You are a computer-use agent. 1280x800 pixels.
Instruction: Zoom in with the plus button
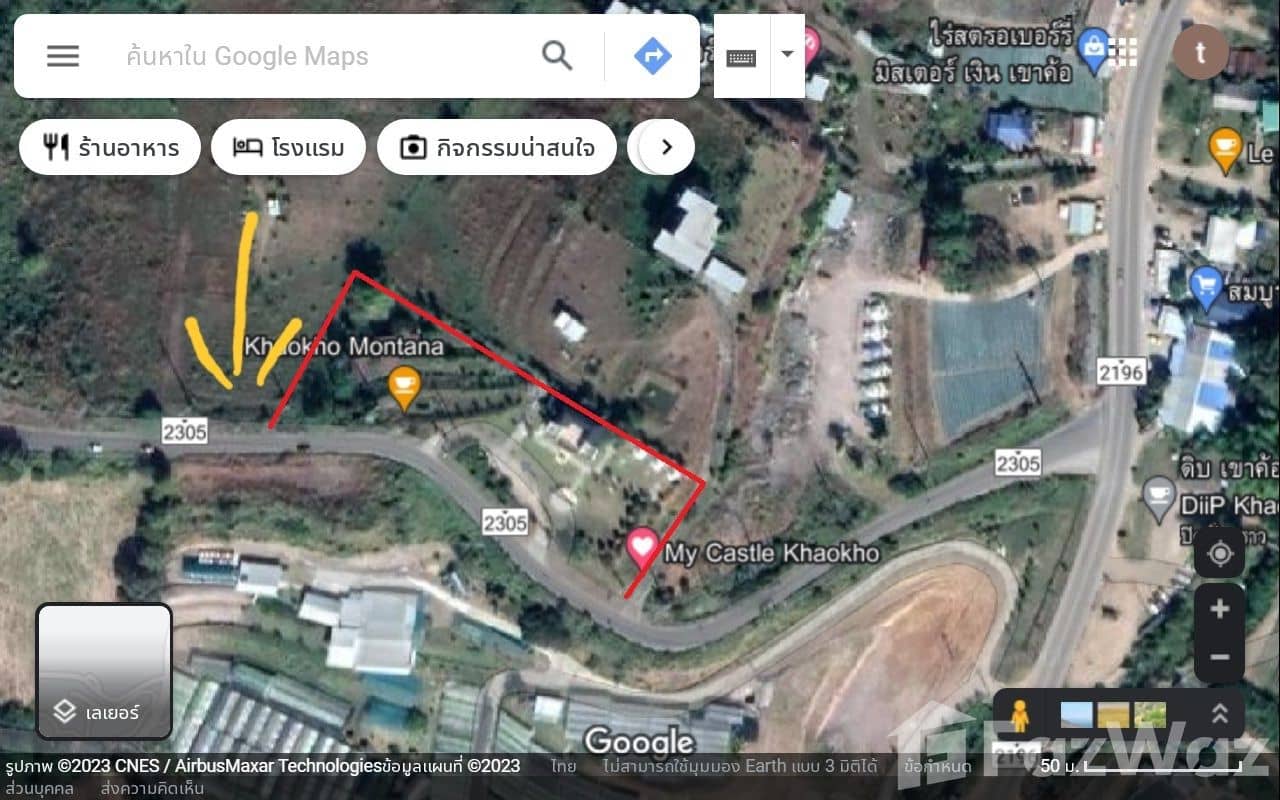(x=1220, y=609)
